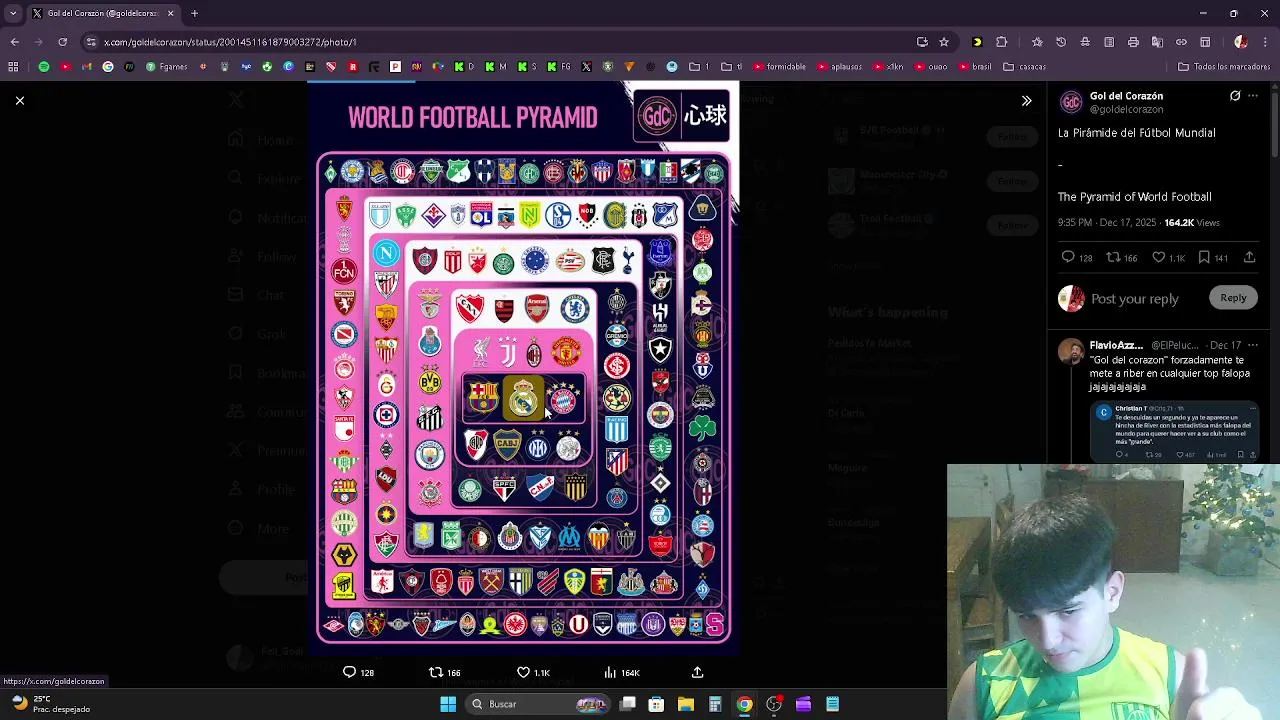This screenshot has height=720, width=1280.
Task: View site information icon in the address bar
Action: [x=91, y=42]
